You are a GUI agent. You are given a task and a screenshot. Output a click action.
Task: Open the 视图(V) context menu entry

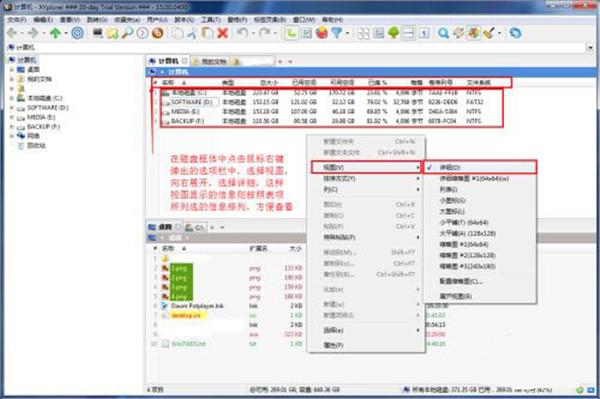[x=367, y=167]
